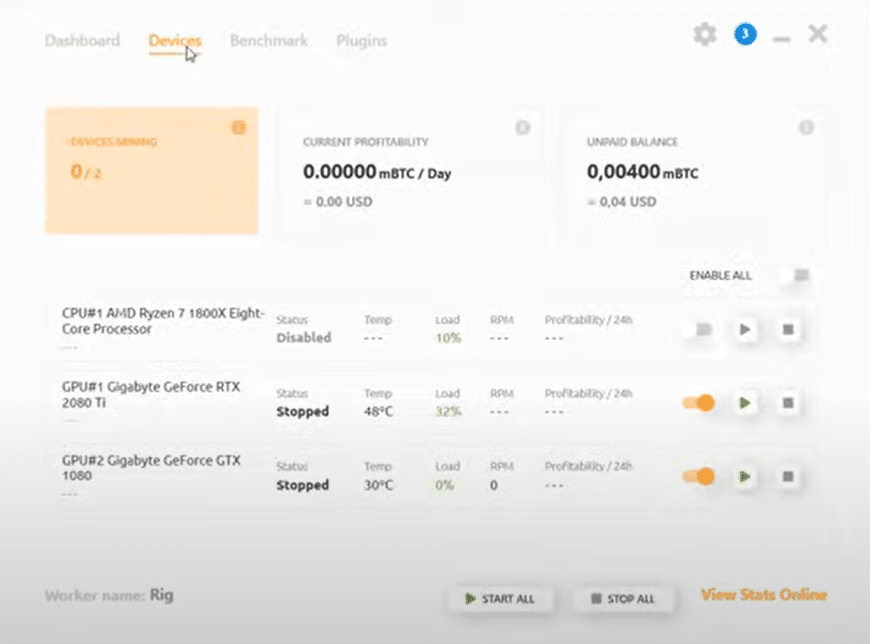The width and height of the screenshot is (870, 644).
Task: Select the Devices Mining orange card
Action: (151, 170)
